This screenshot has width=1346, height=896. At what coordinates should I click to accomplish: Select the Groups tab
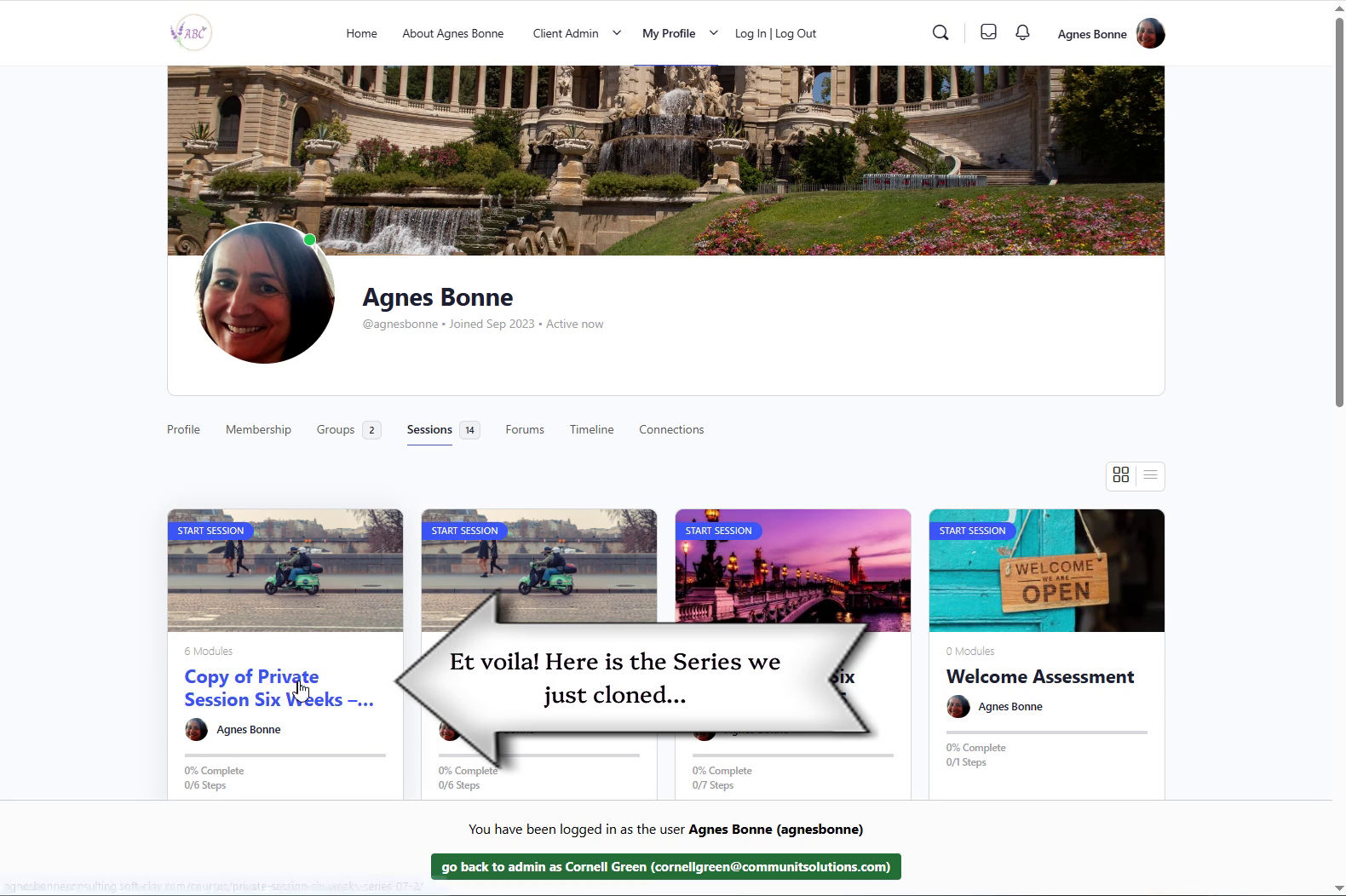tap(336, 429)
